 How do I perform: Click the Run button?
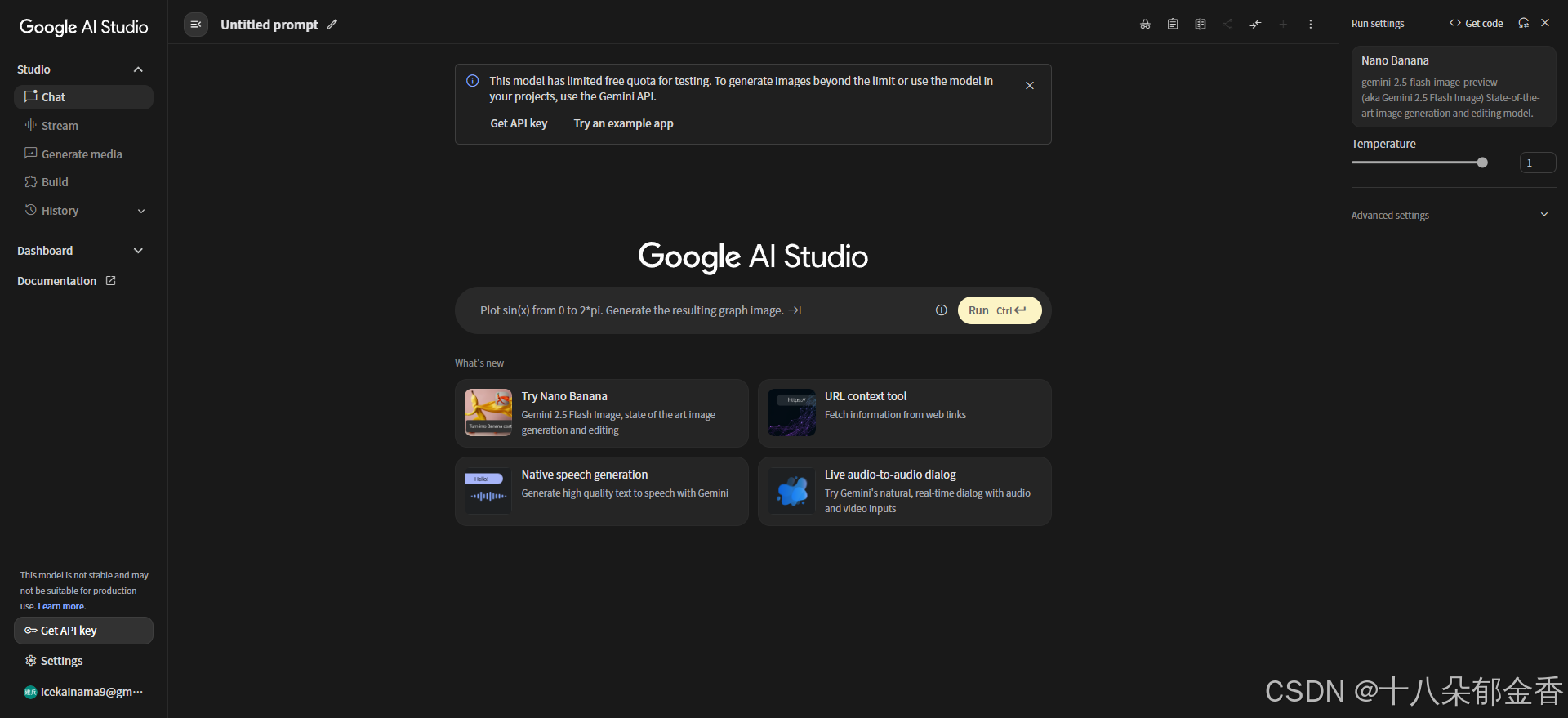[x=1000, y=310]
